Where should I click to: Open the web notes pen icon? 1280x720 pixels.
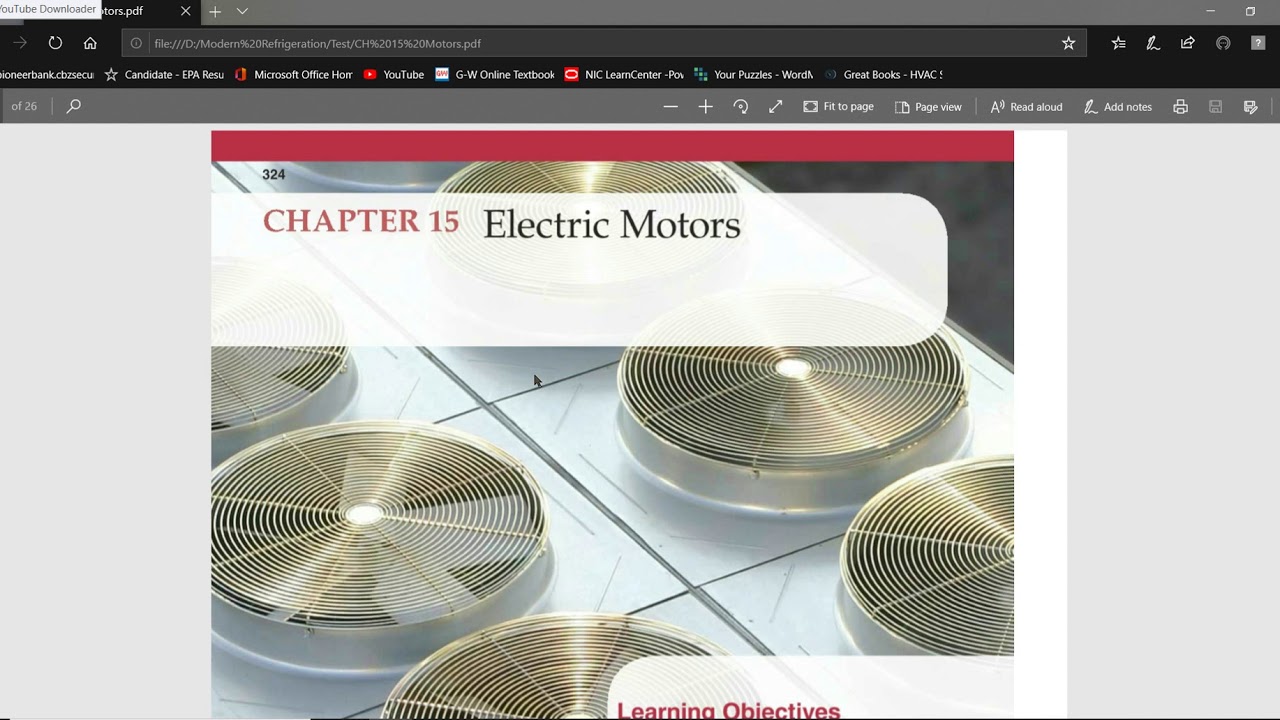pyautogui.click(x=1153, y=43)
